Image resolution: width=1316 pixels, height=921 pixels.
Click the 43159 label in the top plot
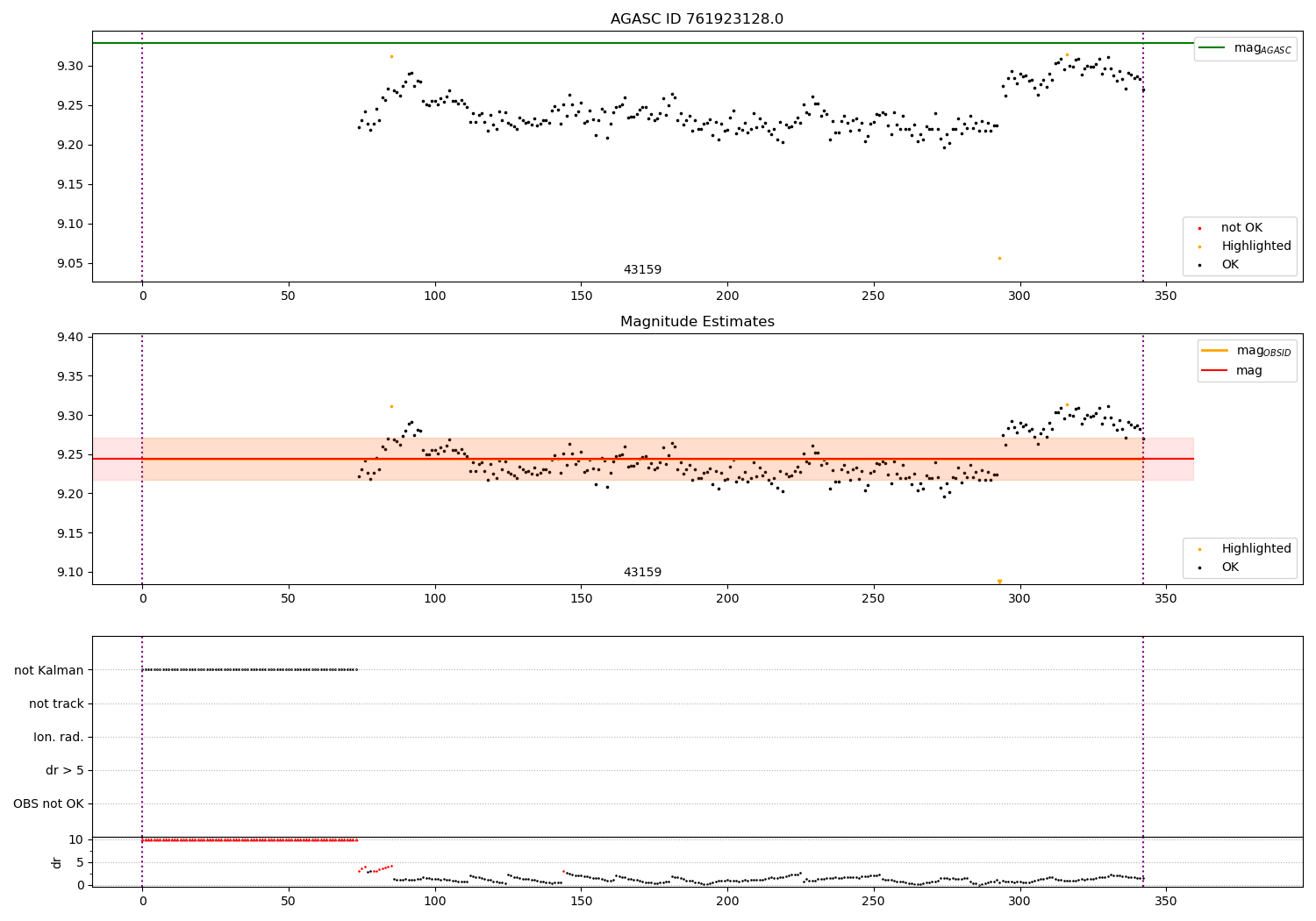(x=642, y=270)
